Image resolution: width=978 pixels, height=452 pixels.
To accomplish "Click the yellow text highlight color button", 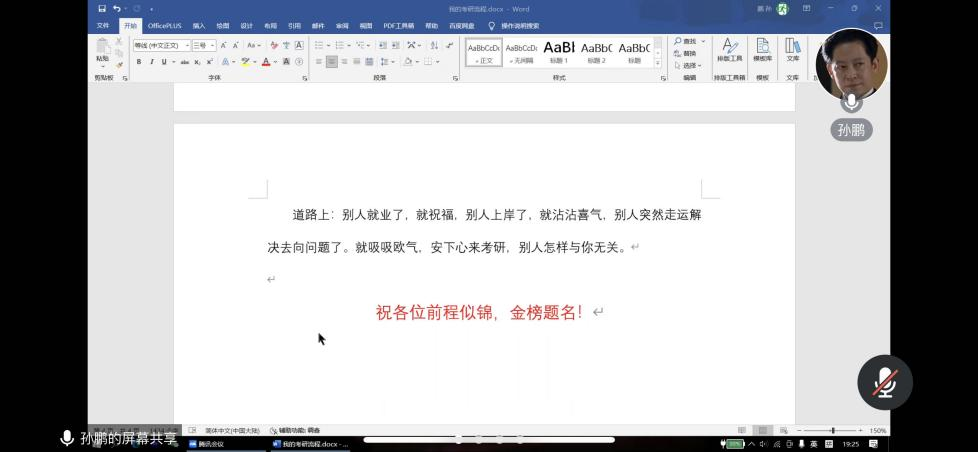I will (245, 62).
